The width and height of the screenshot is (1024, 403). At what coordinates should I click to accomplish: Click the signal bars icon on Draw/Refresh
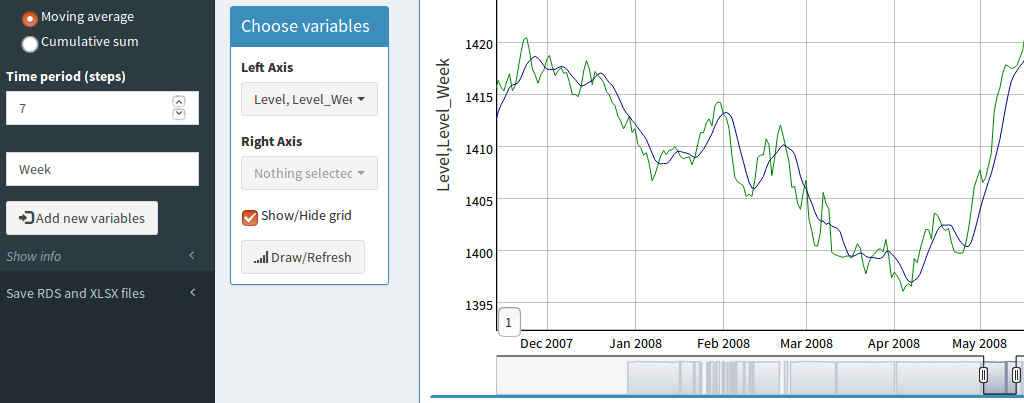[260, 258]
